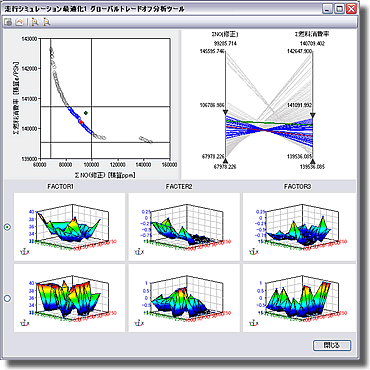Screen dimensions: 370x370
Task: Select the upper row radio button
Action: tap(7, 227)
